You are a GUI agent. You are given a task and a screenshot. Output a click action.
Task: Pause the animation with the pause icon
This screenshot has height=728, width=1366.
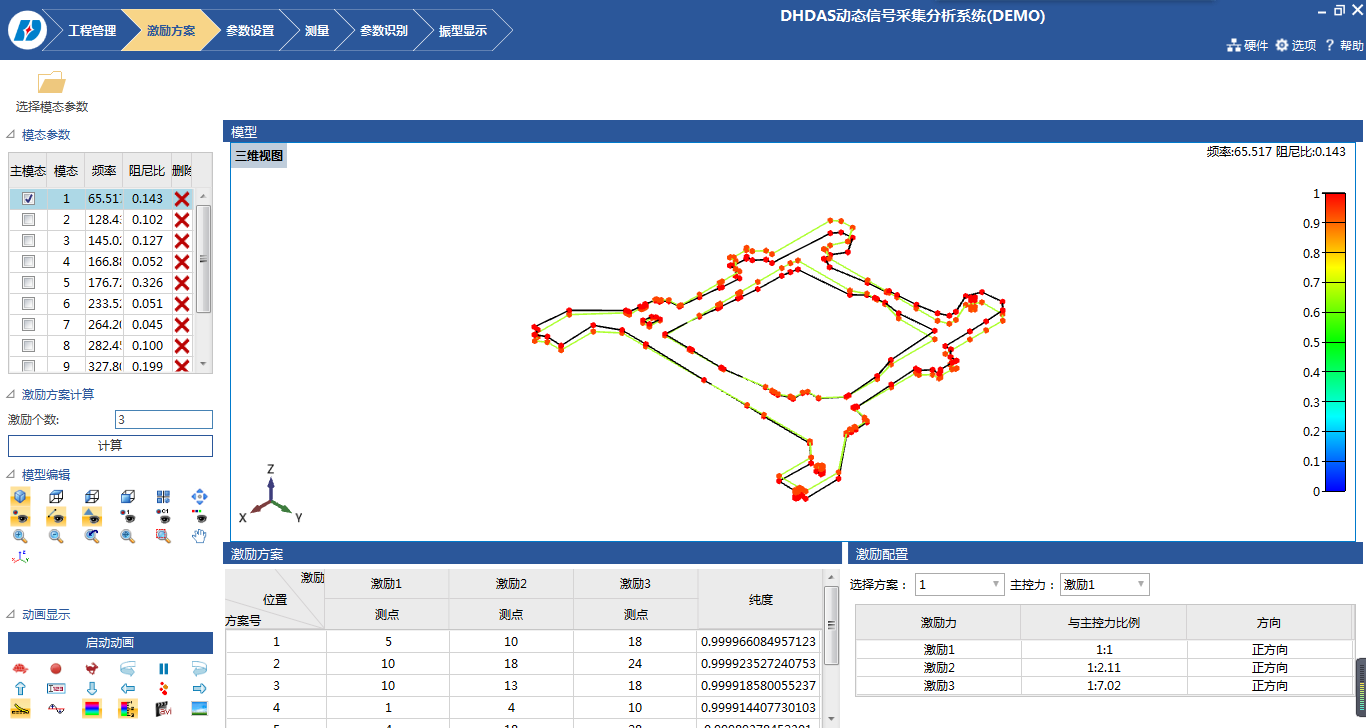point(163,668)
